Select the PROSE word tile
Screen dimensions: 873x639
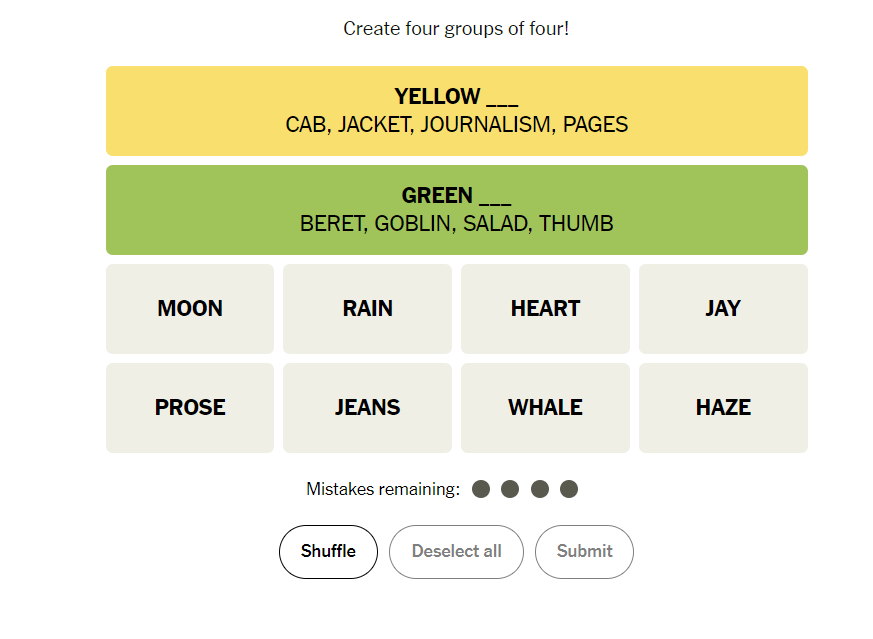(x=189, y=407)
